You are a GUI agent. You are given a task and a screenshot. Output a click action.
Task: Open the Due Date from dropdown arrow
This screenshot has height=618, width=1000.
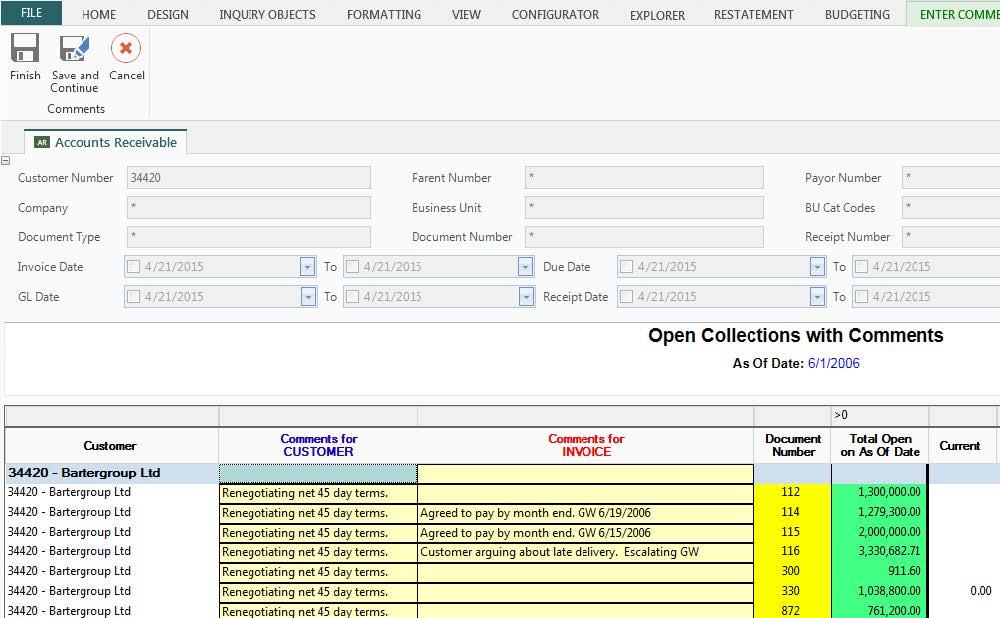pyautogui.click(x=817, y=267)
